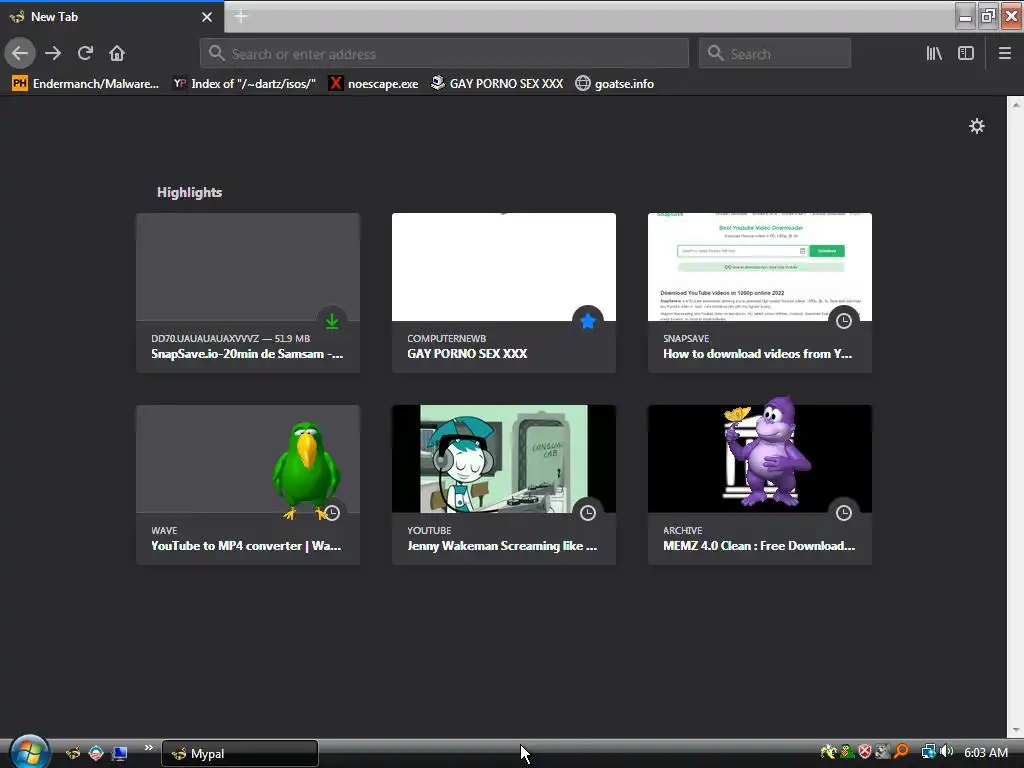Select Mypal taskbar button

(240, 754)
